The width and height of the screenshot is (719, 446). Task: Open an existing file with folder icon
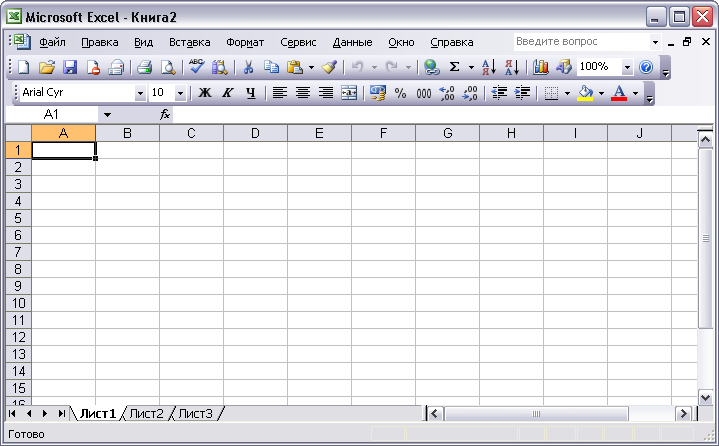point(46,67)
